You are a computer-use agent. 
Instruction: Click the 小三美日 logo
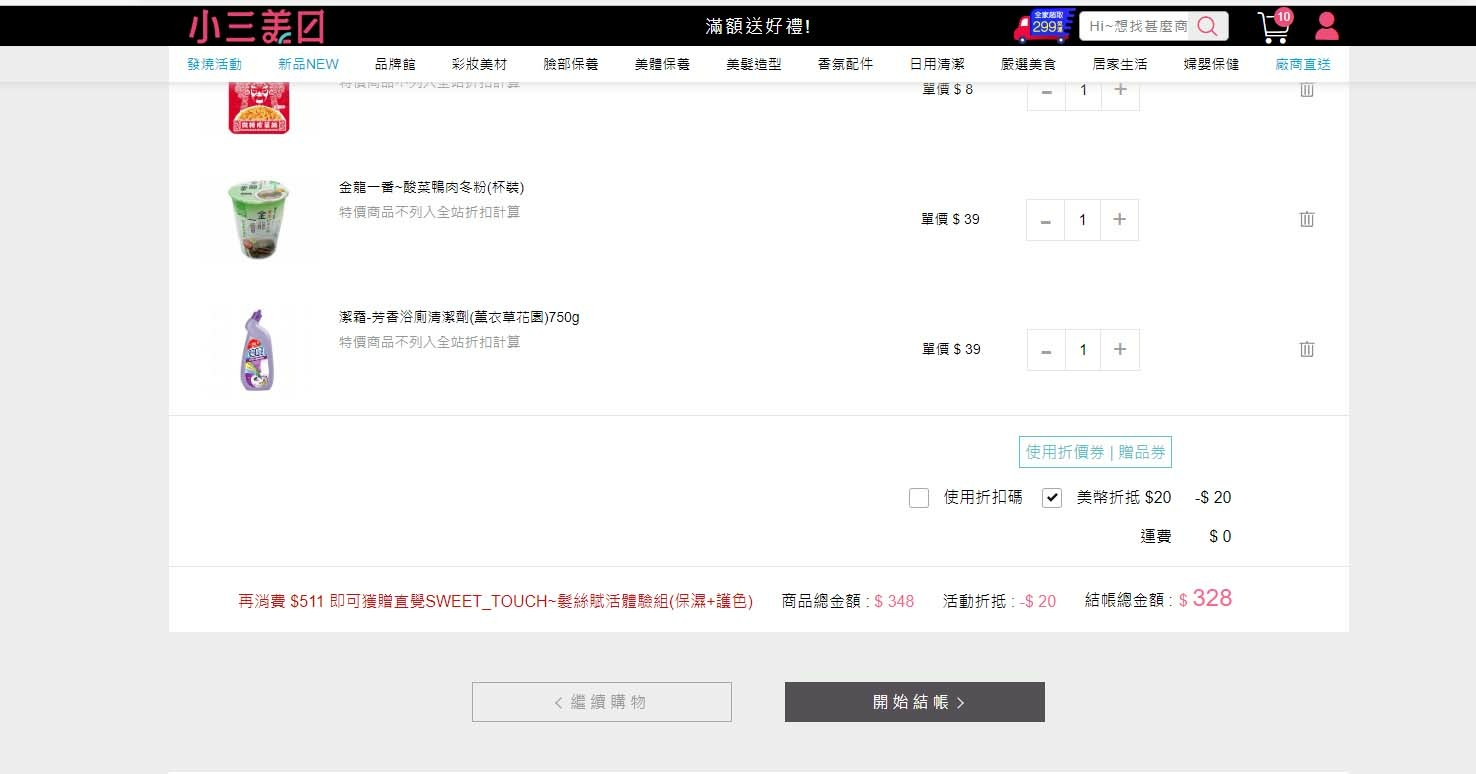click(256, 26)
